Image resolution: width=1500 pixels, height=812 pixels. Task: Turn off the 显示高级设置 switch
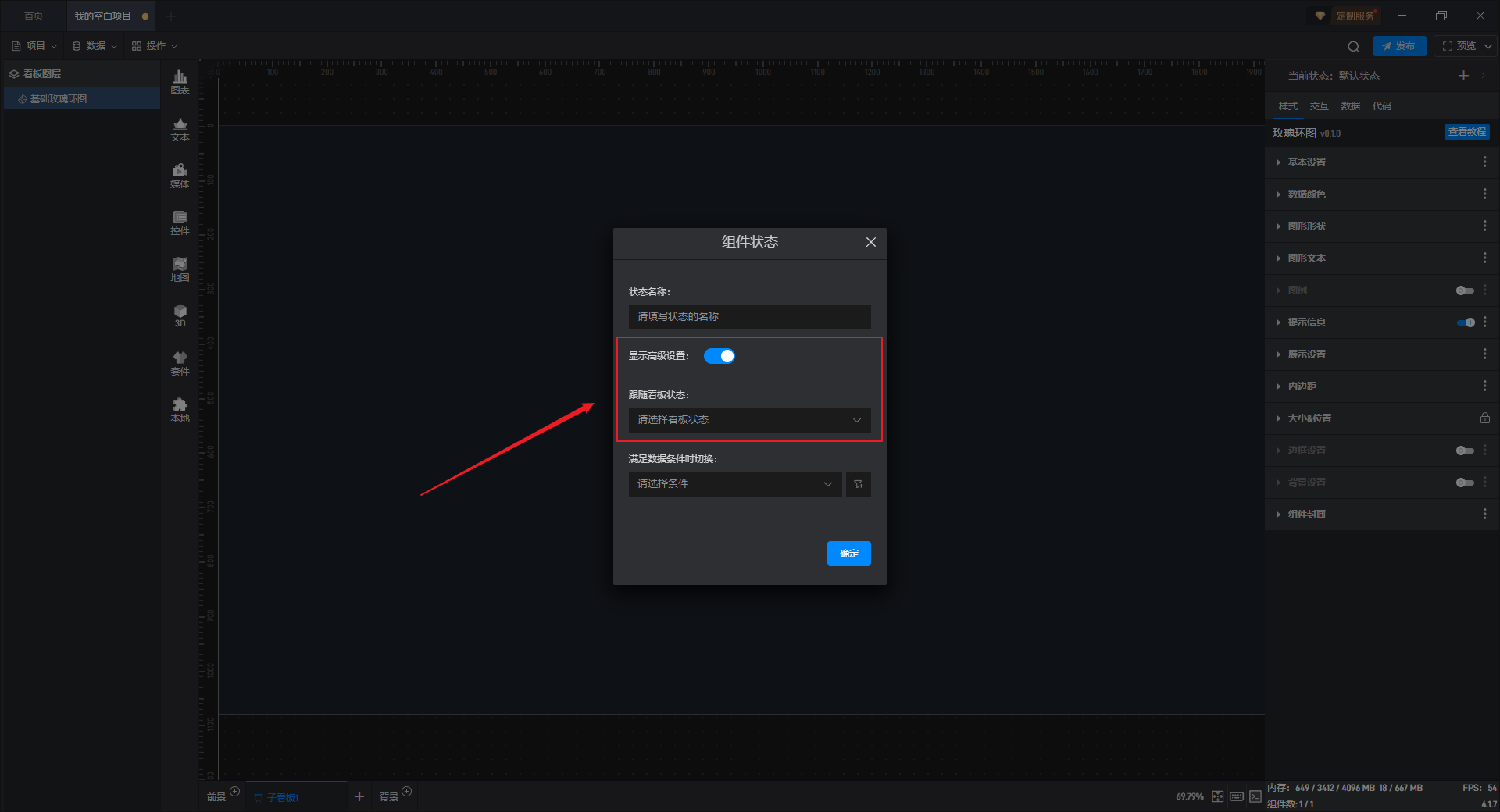click(x=720, y=356)
